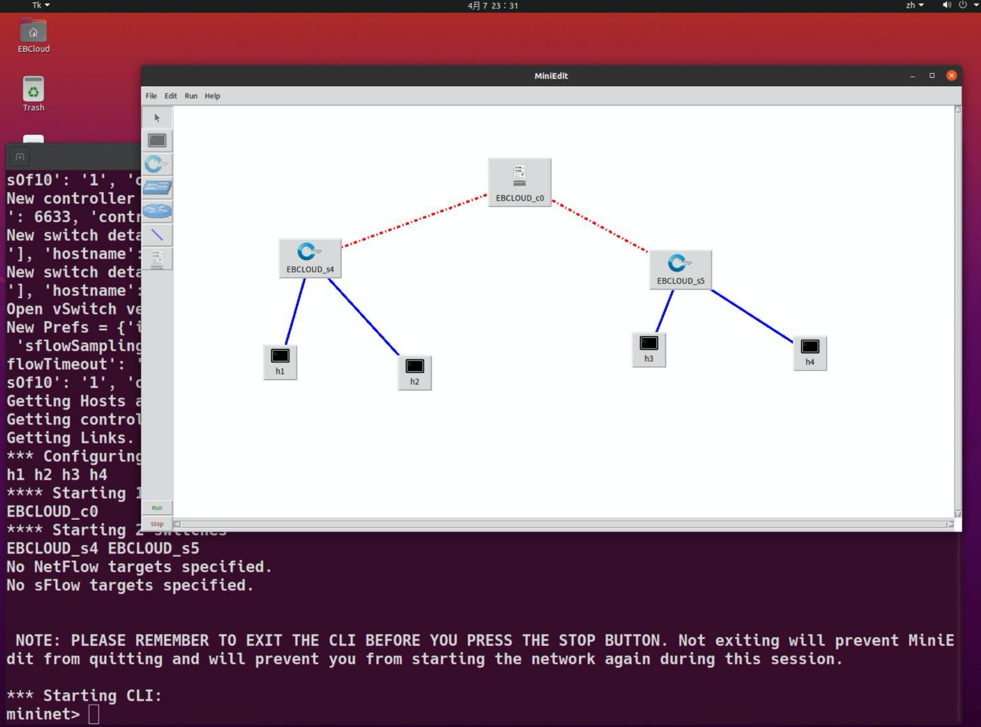
Task: Select the Controller tool in toolbar
Action: (157, 259)
